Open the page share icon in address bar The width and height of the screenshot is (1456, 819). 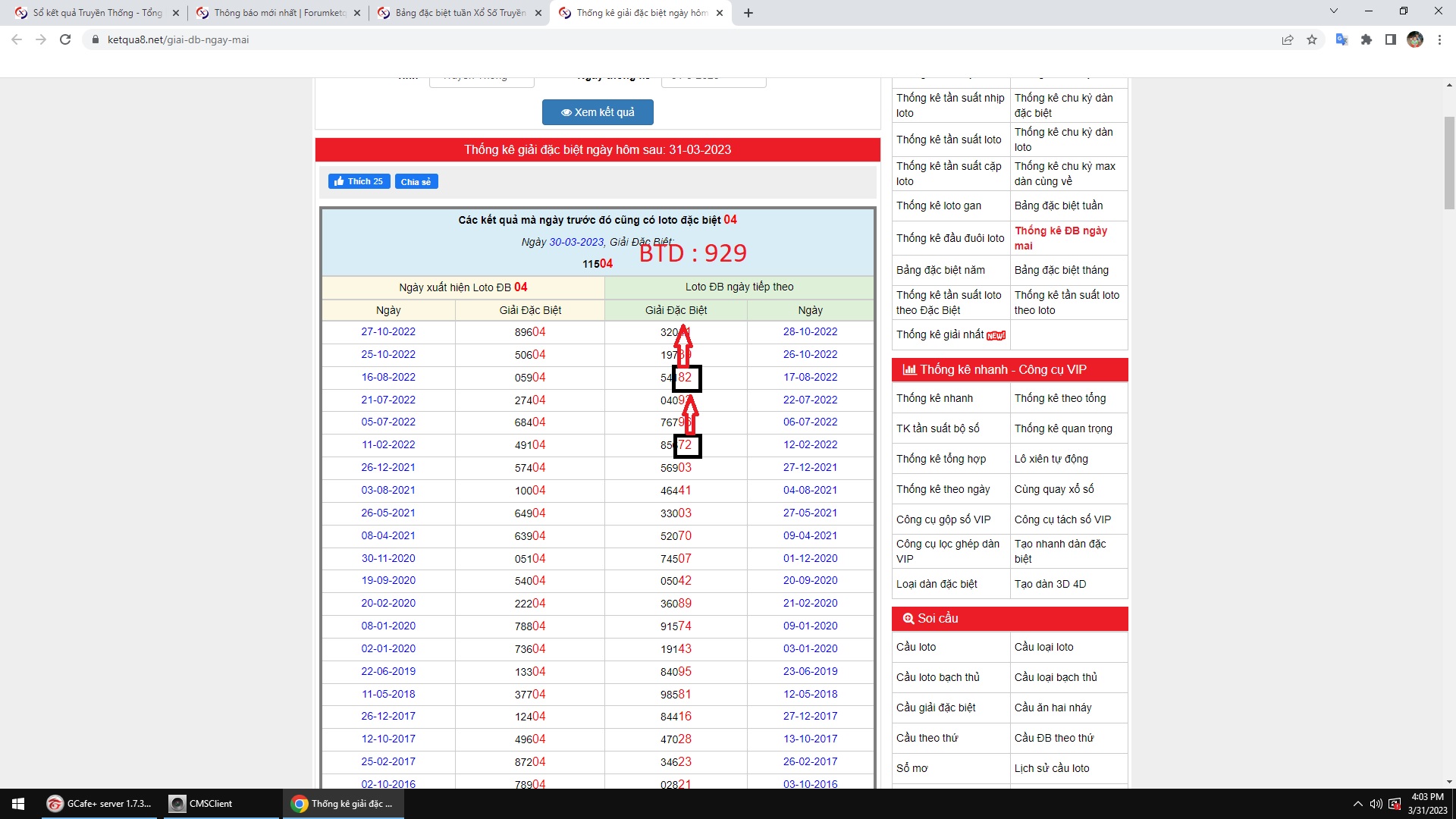[1288, 39]
